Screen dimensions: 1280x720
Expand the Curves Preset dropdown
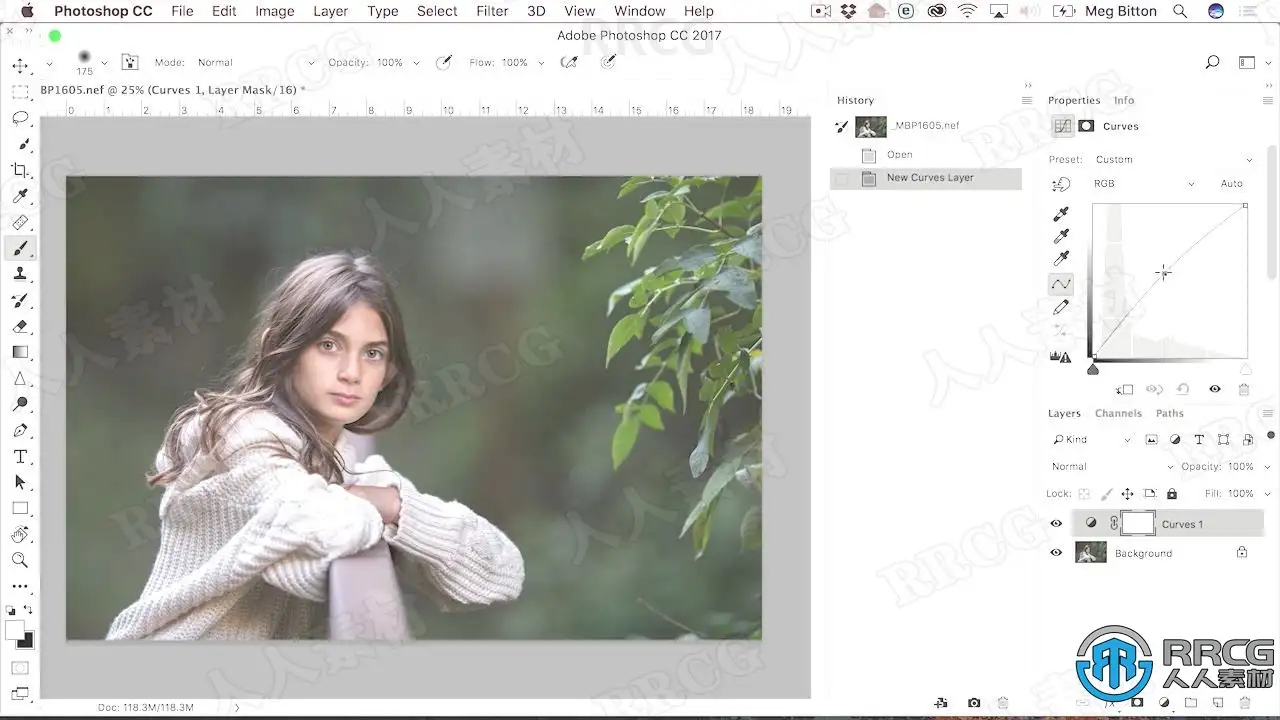click(1170, 160)
